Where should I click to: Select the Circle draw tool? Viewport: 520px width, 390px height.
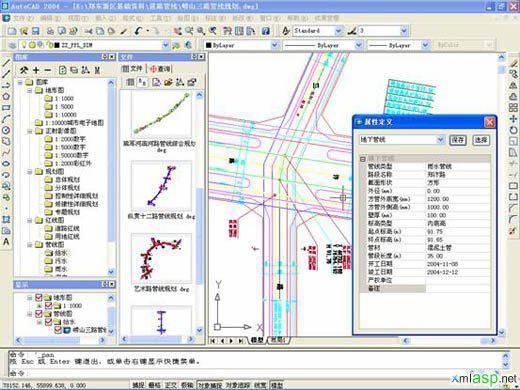6,130
